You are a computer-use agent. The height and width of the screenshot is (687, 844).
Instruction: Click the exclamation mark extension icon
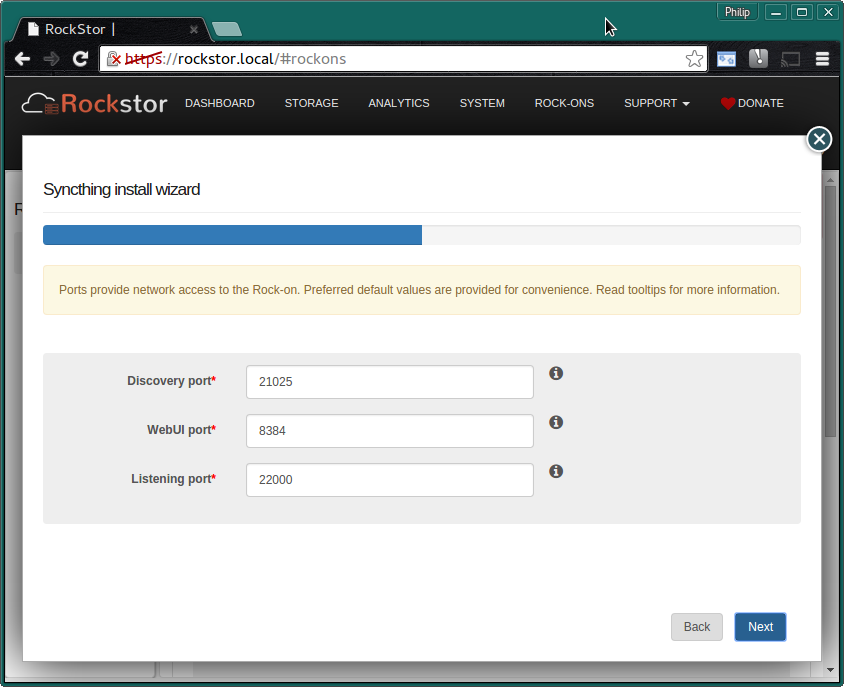pyautogui.click(x=758, y=59)
